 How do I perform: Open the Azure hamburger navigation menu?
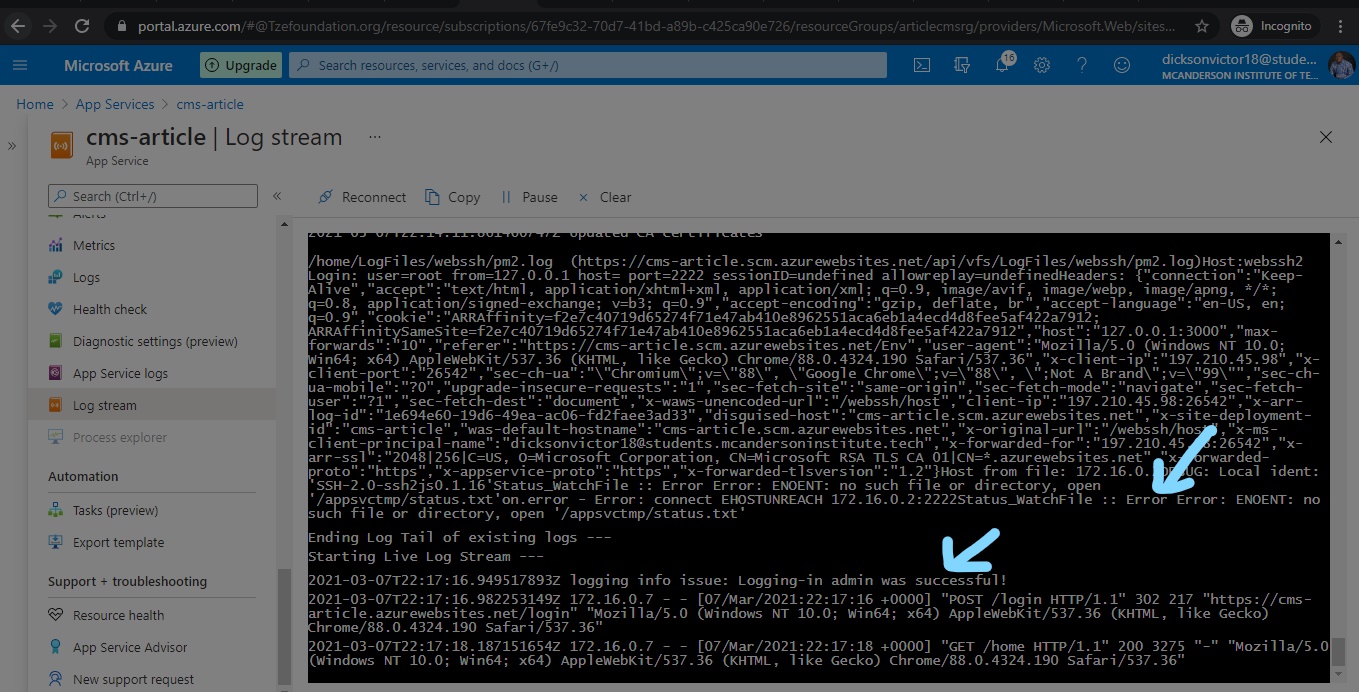coord(20,64)
